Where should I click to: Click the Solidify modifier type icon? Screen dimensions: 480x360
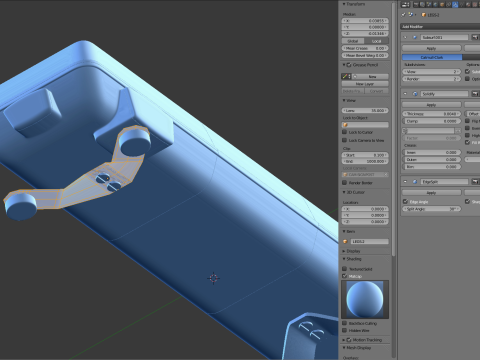tap(415, 94)
